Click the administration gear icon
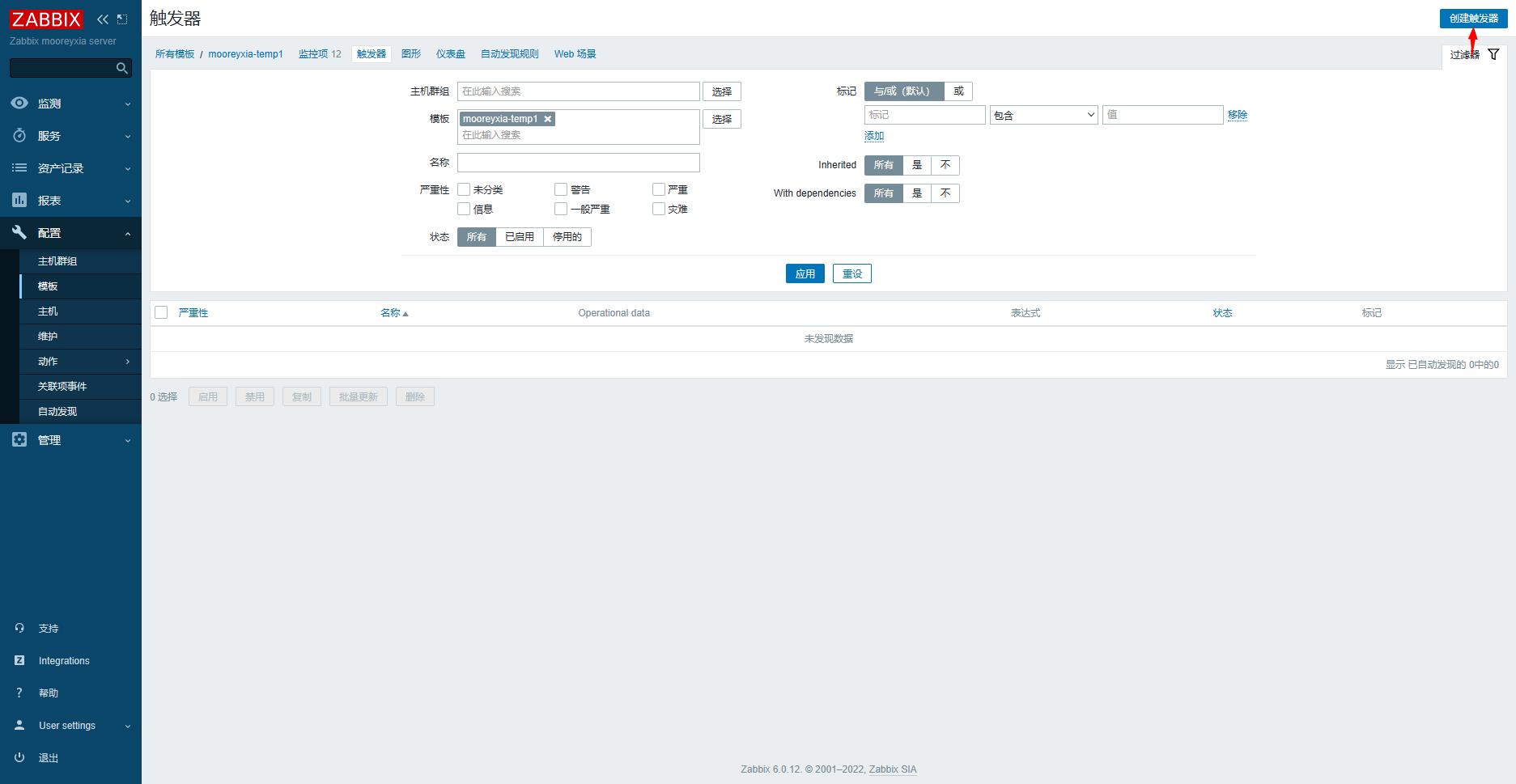1516x784 pixels. [19, 439]
